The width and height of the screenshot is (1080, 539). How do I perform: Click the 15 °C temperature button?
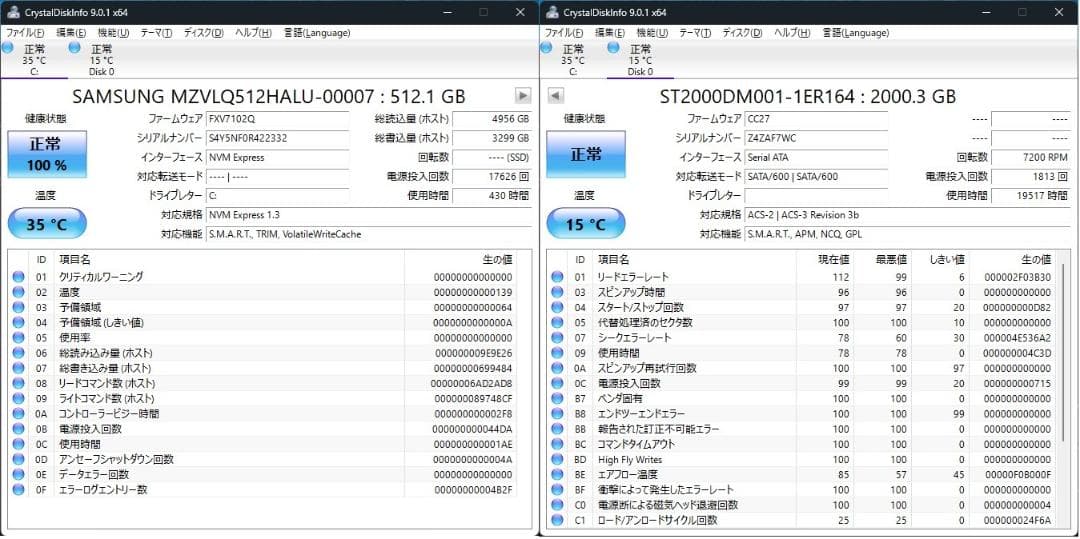click(586, 224)
